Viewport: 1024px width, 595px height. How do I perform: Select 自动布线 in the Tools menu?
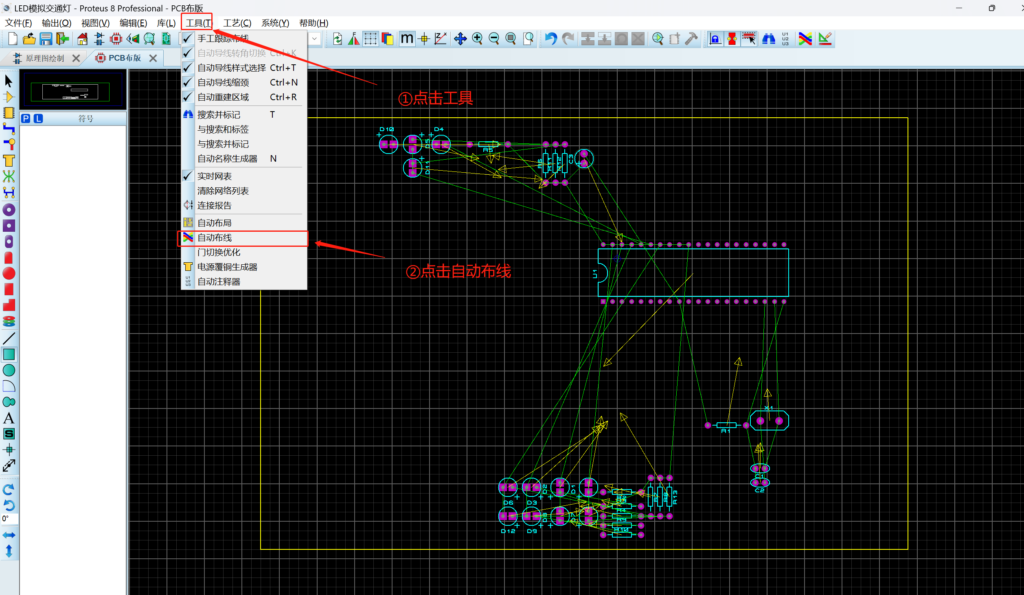pyautogui.click(x=214, y=238)
